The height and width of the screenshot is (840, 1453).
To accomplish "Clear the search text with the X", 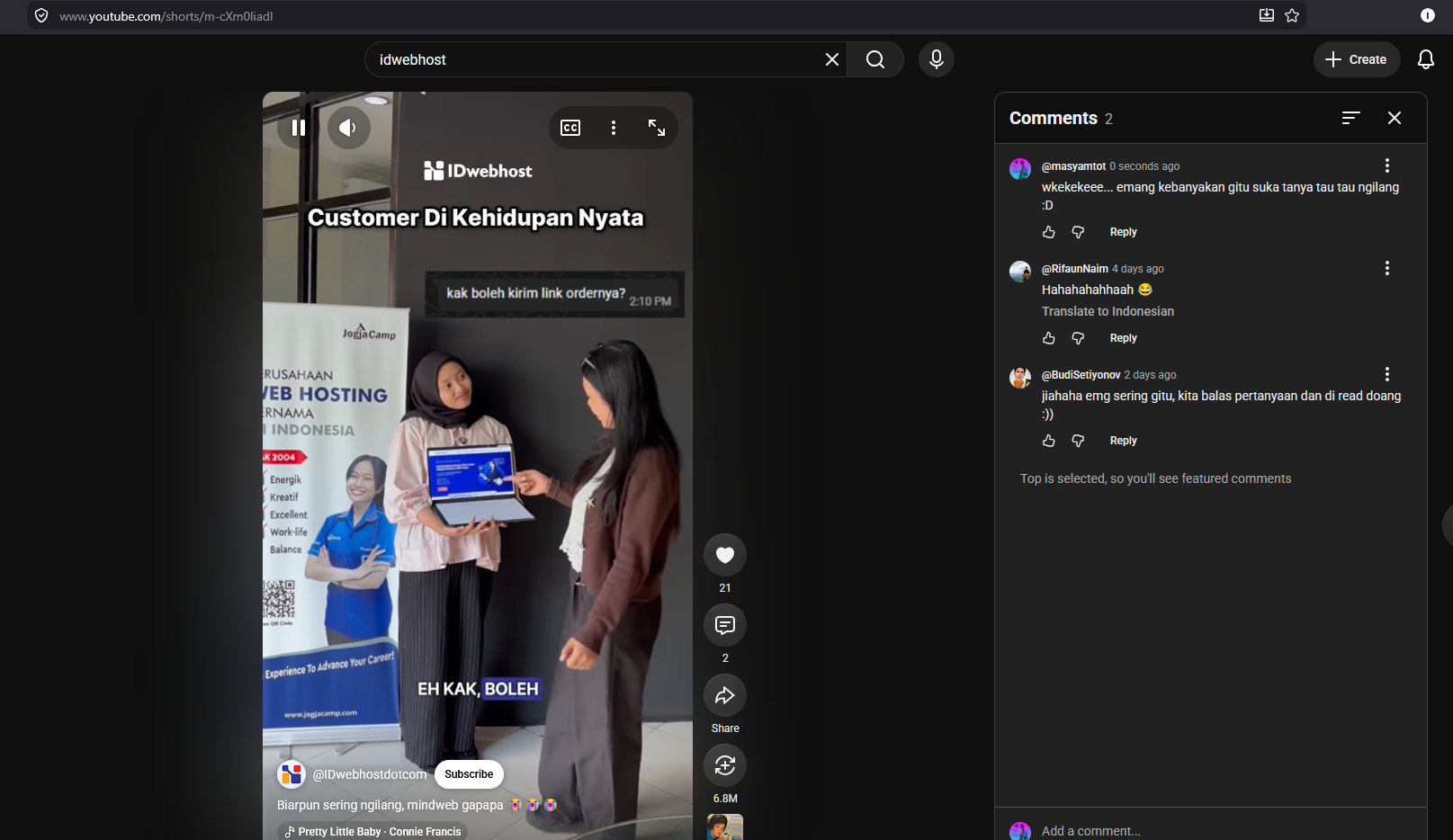I will coord(832,59).
